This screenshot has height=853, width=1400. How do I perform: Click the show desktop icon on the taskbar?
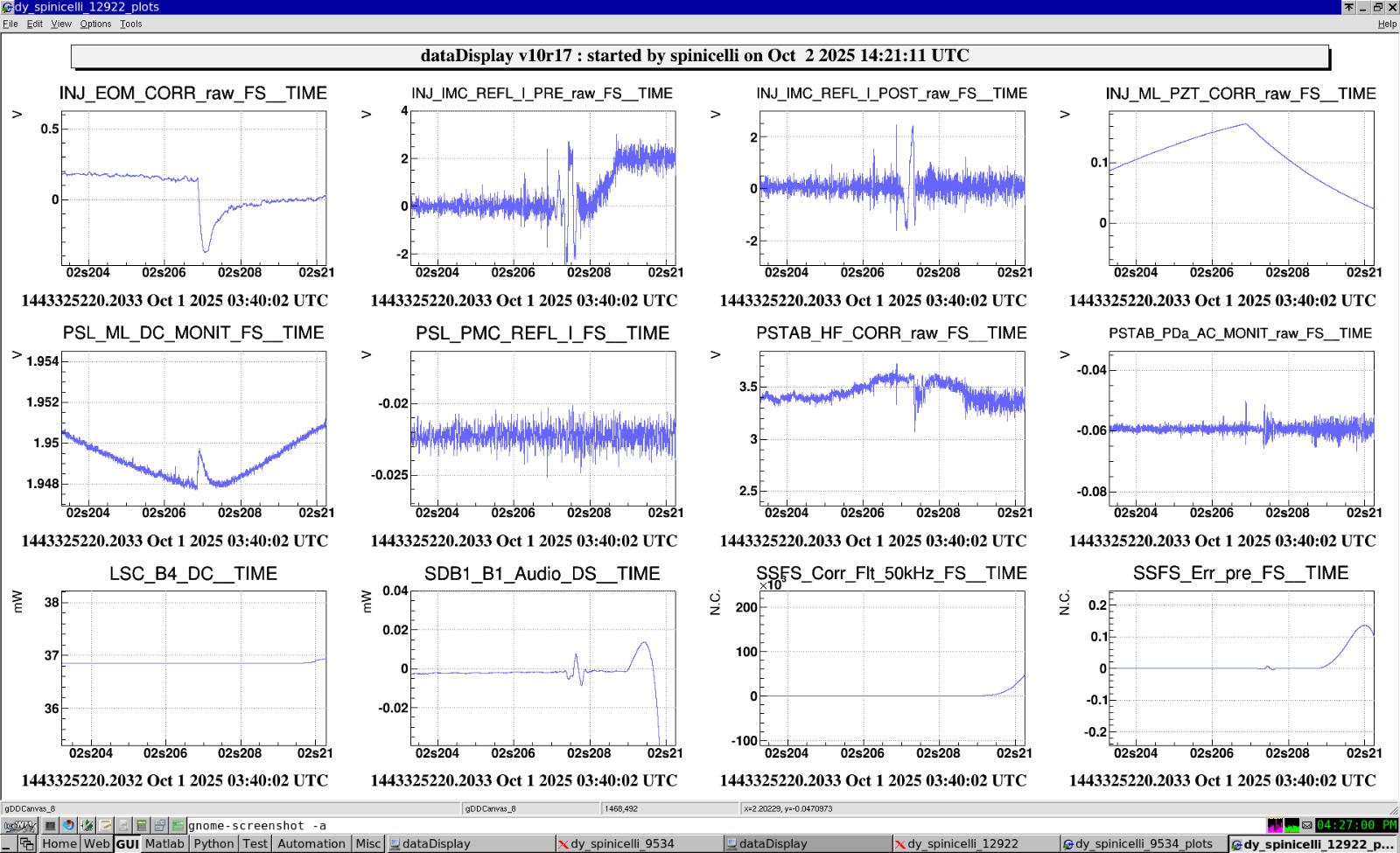[x=8, y=844]
